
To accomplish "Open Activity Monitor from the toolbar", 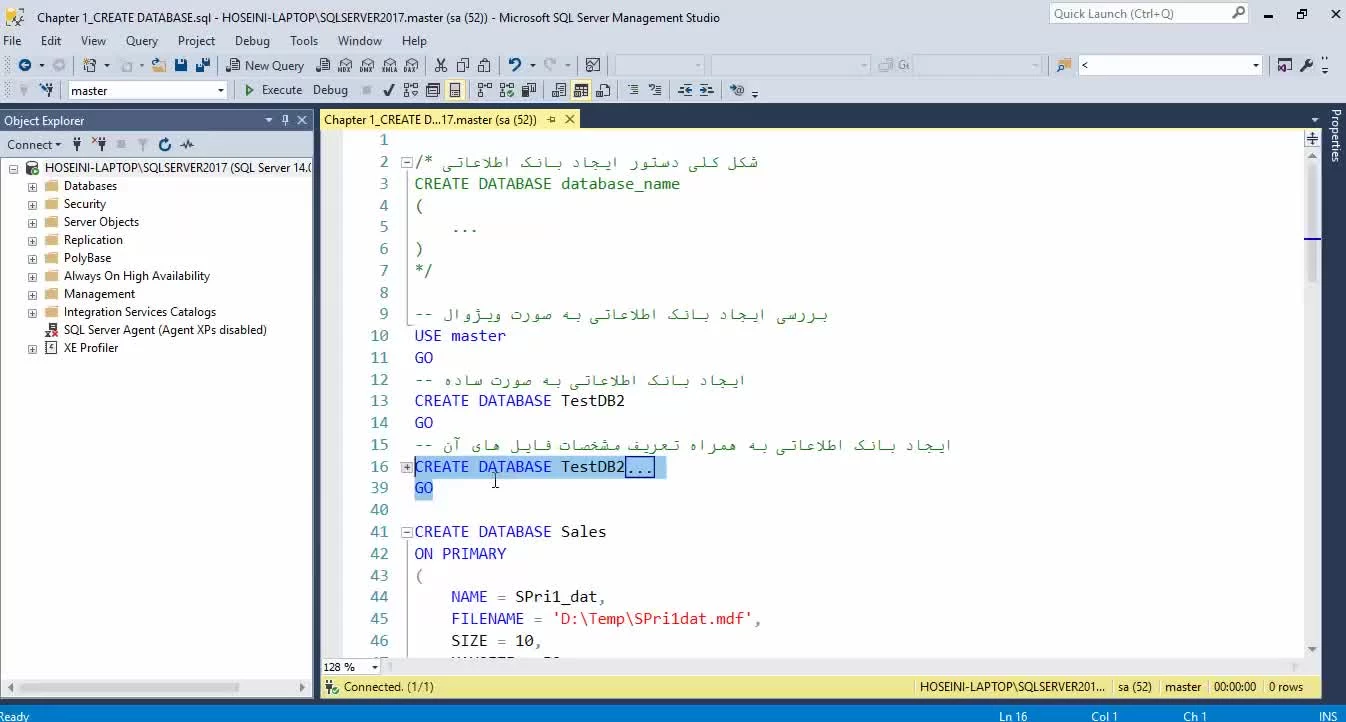I will pyautogui.click(x=593, y=65).
